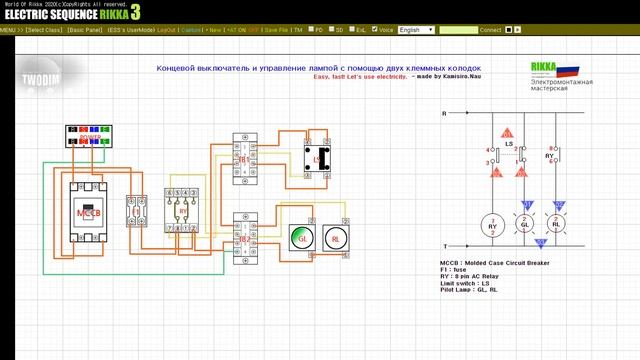
Task: Select the F1 fuse component
Action: pyautogui.click(x=137, y=211)
